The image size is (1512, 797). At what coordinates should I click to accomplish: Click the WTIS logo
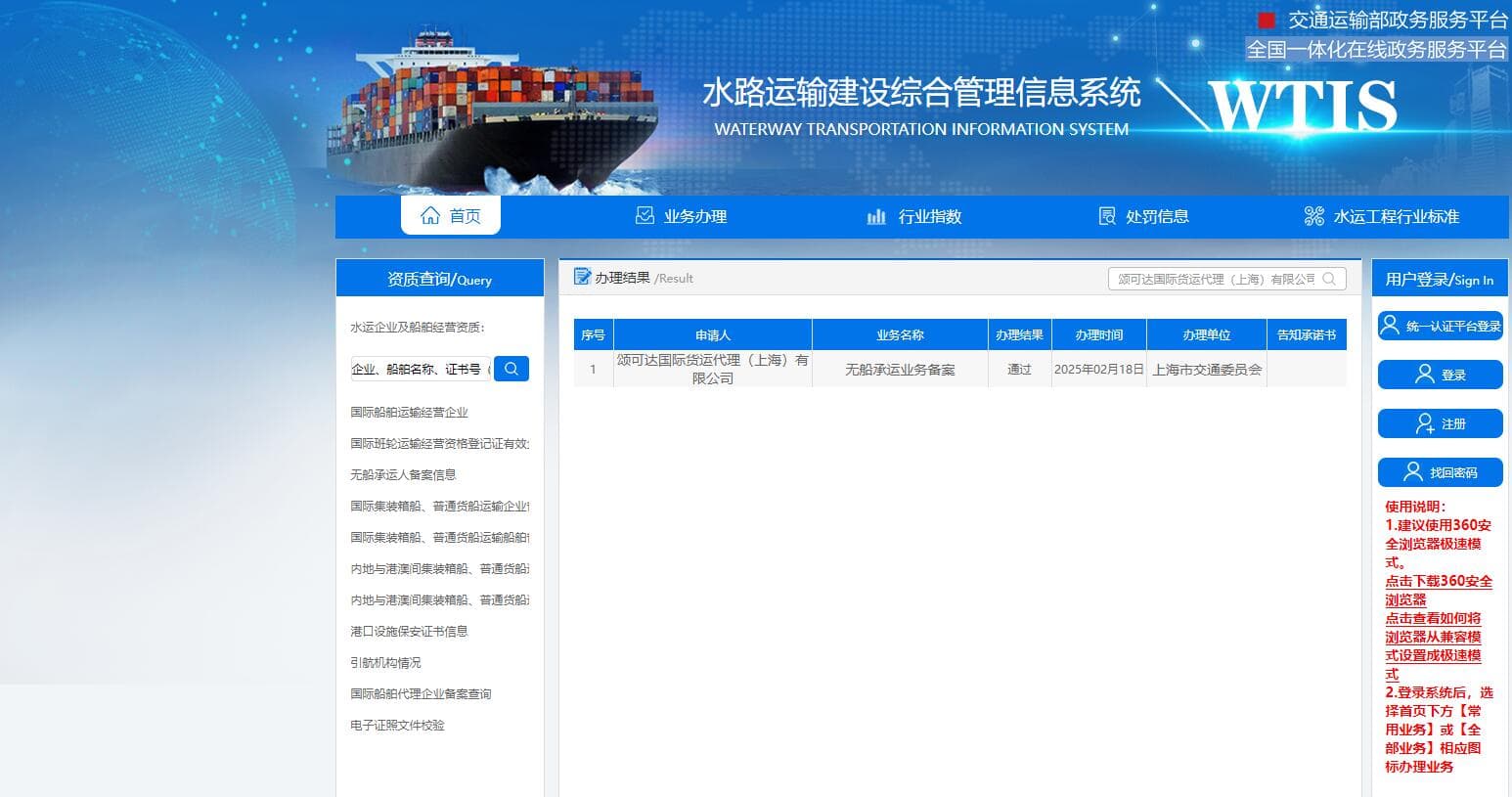[x=1303, y=106]
